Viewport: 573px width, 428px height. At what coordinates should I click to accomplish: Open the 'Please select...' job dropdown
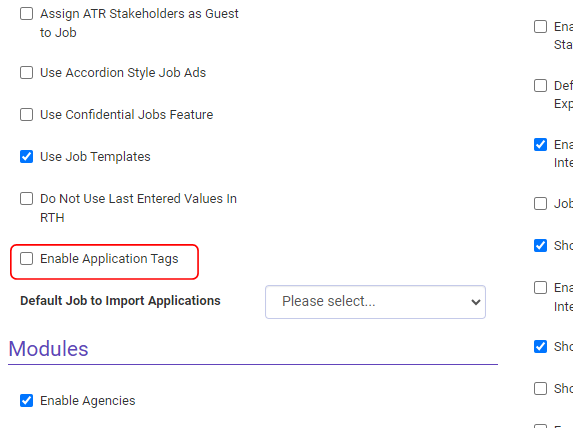(x=375, y=302)
